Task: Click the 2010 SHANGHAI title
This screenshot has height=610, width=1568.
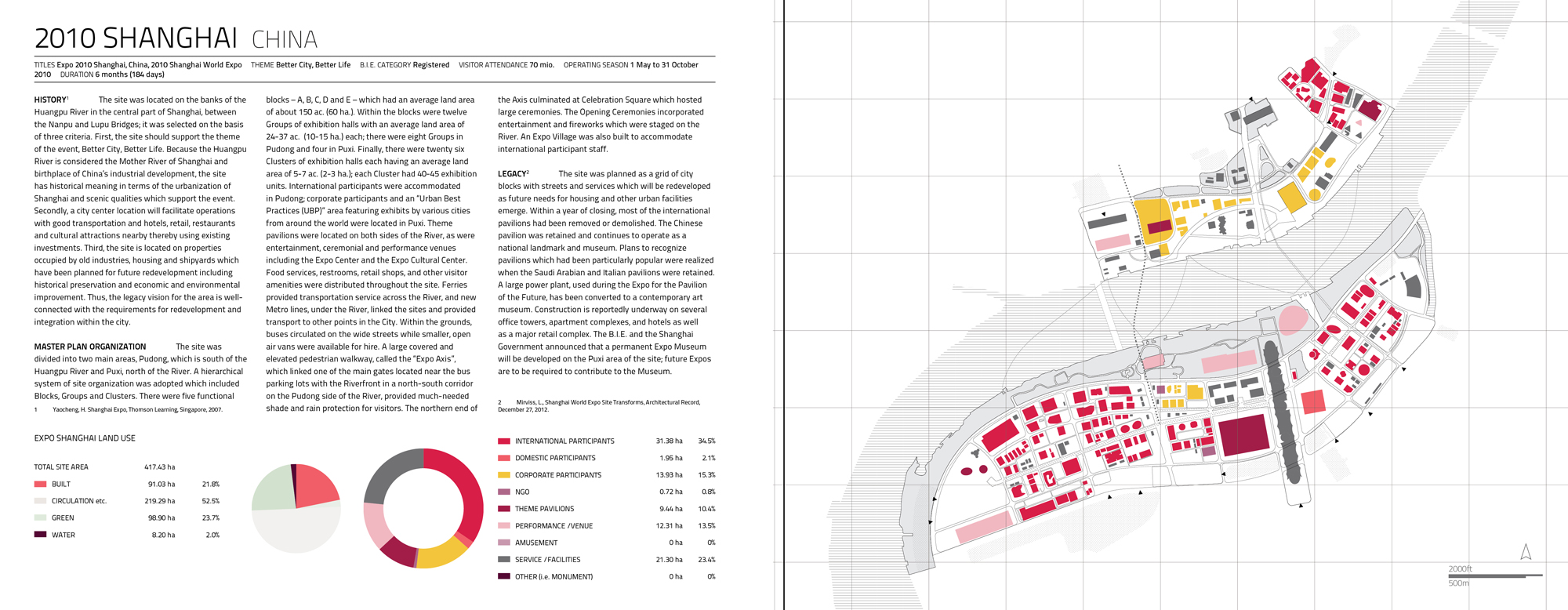Action: 136,38
